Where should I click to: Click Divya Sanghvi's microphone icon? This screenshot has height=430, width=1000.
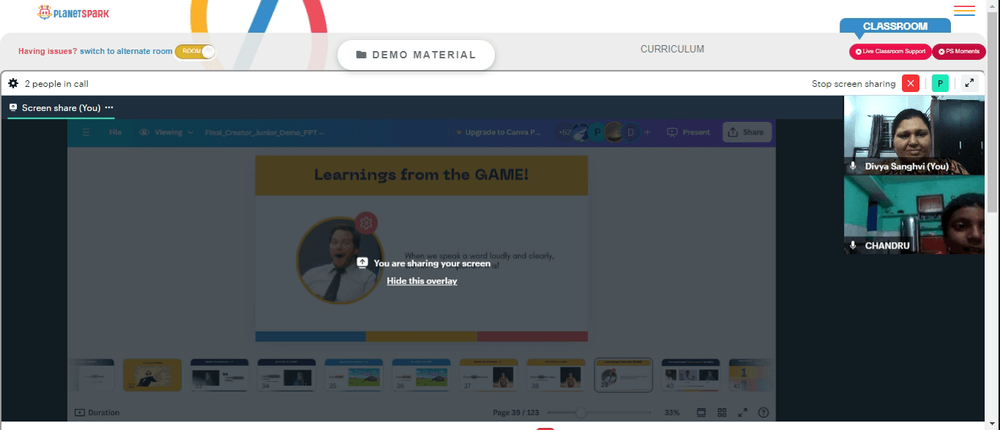(853, 166)
